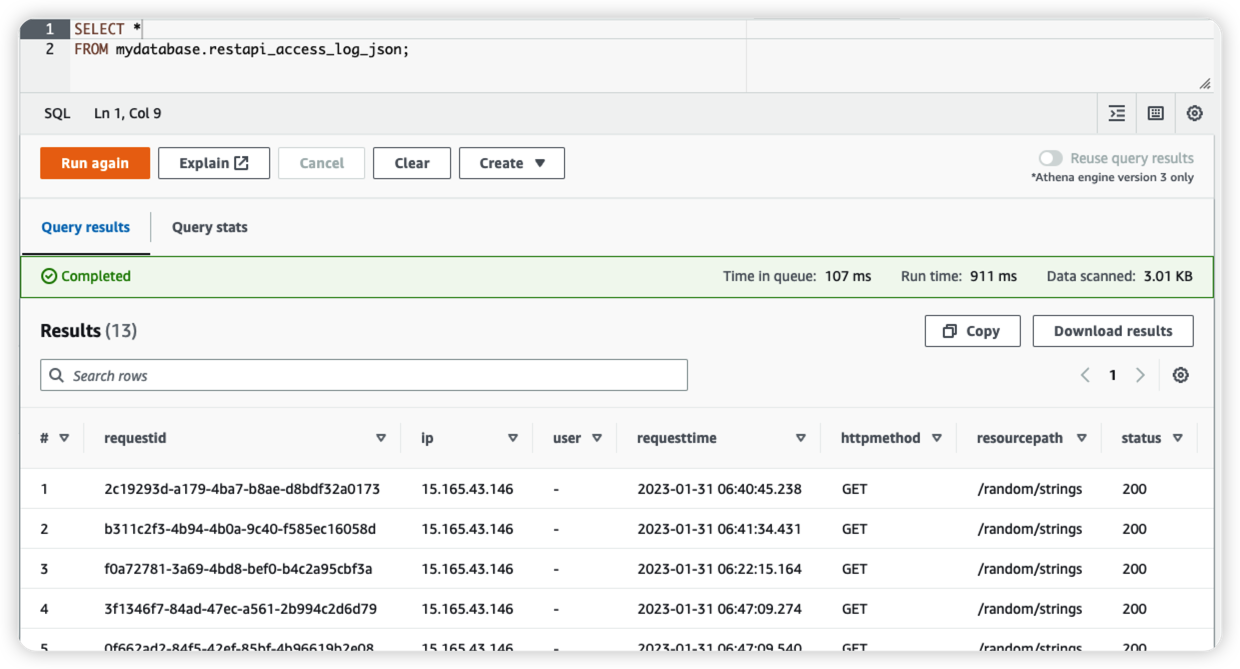Go to previous results page arrow
This screenshot has height=669, width=1240.
coord(1085,375)
